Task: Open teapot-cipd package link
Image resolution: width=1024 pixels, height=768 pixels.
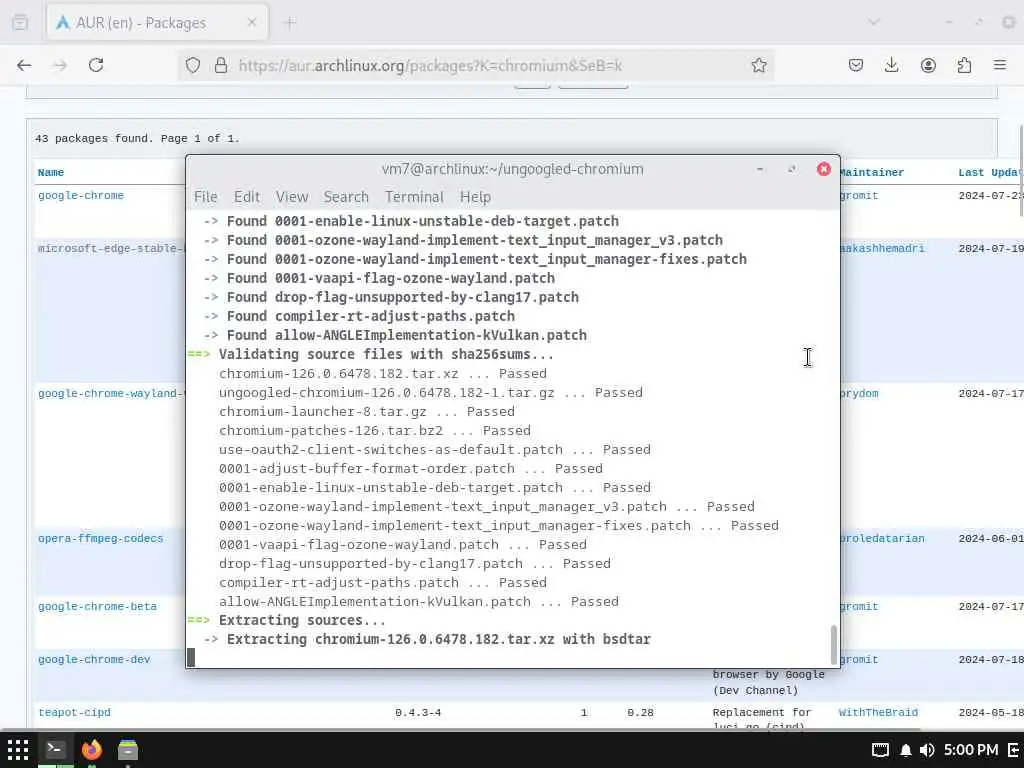Action: [x=74, y=712]
